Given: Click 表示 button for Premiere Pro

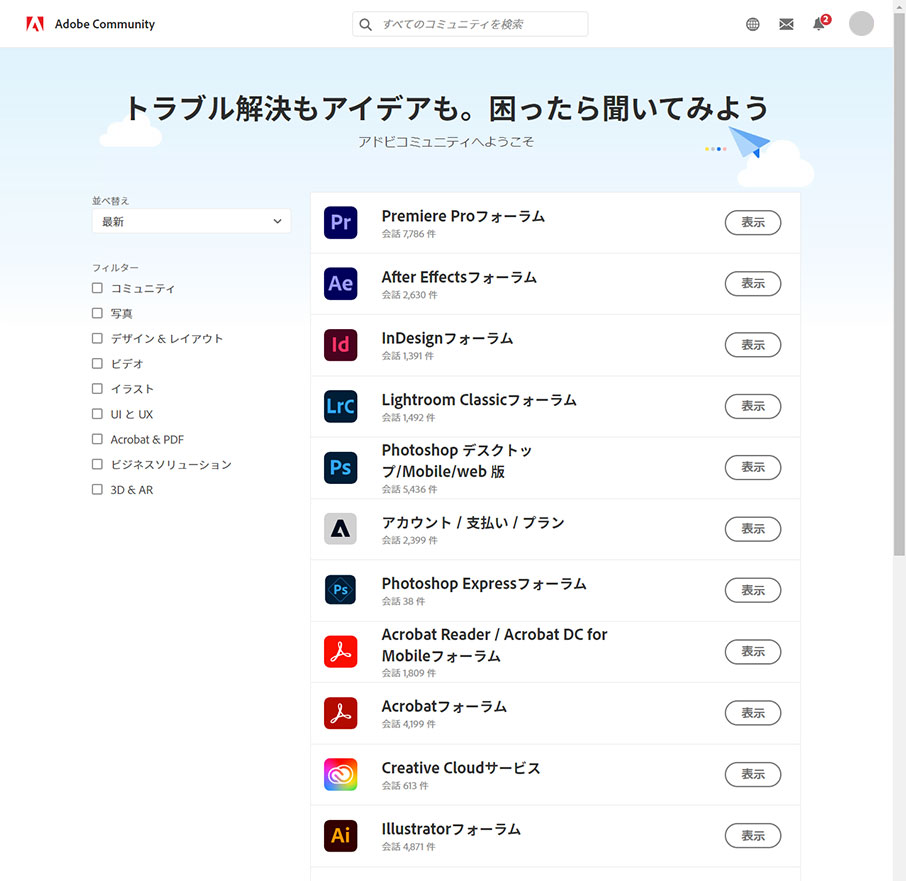Looking at the screenshot, I should pyautogui.click(x=753, y=222).
